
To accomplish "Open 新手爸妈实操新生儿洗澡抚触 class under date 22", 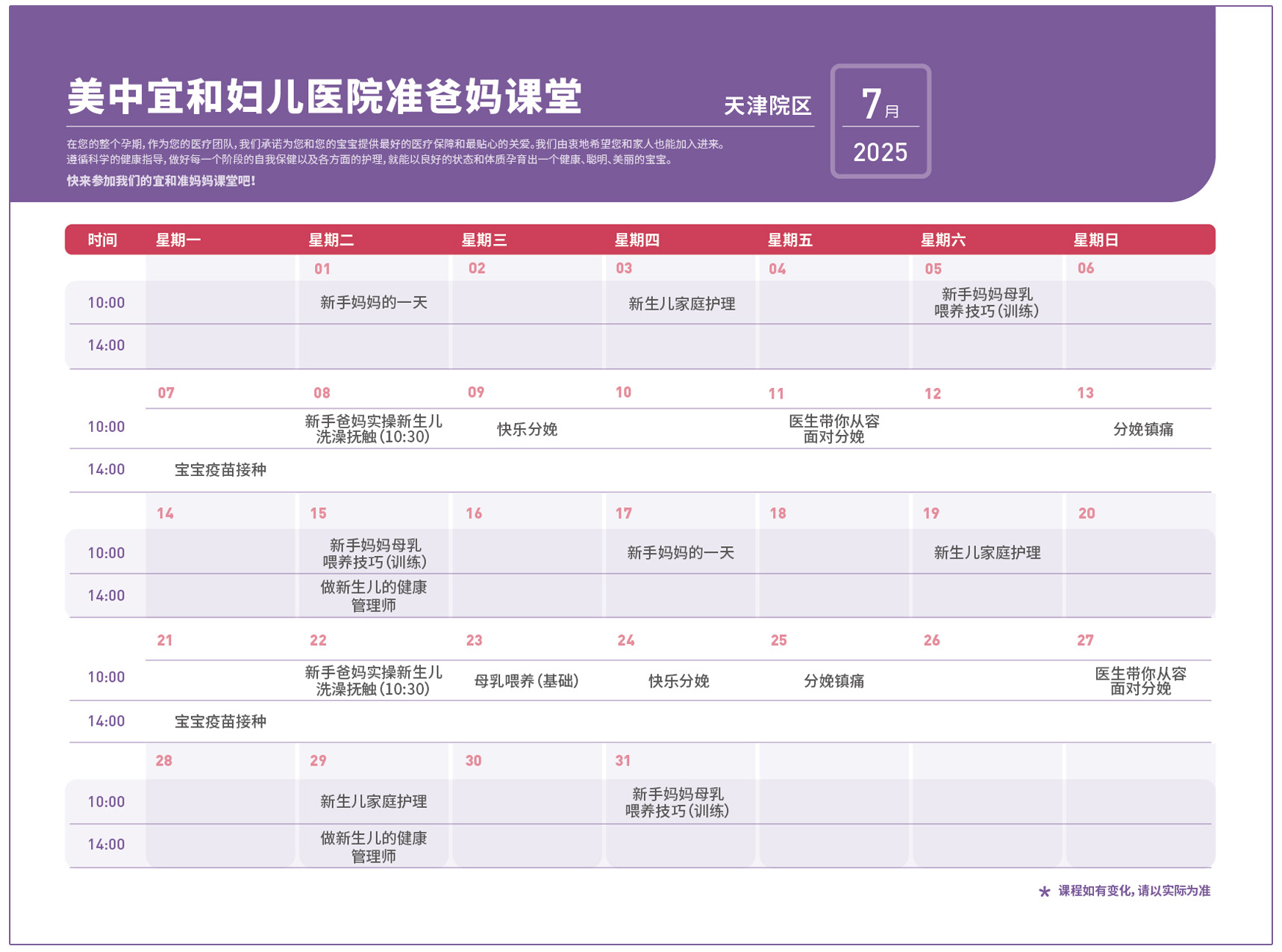I will click(373, 680).
